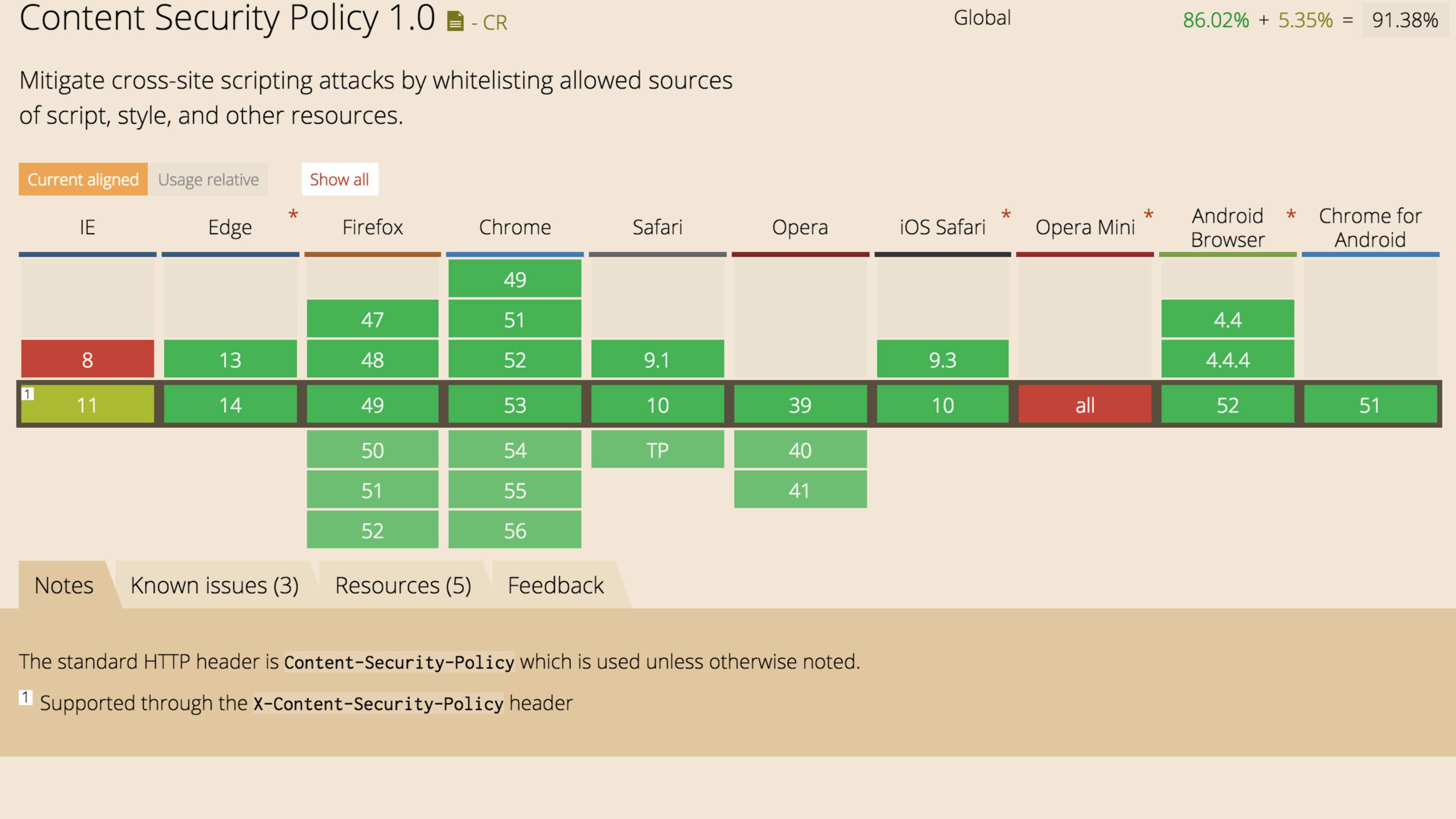Click the Global usage label

(982, 18)
